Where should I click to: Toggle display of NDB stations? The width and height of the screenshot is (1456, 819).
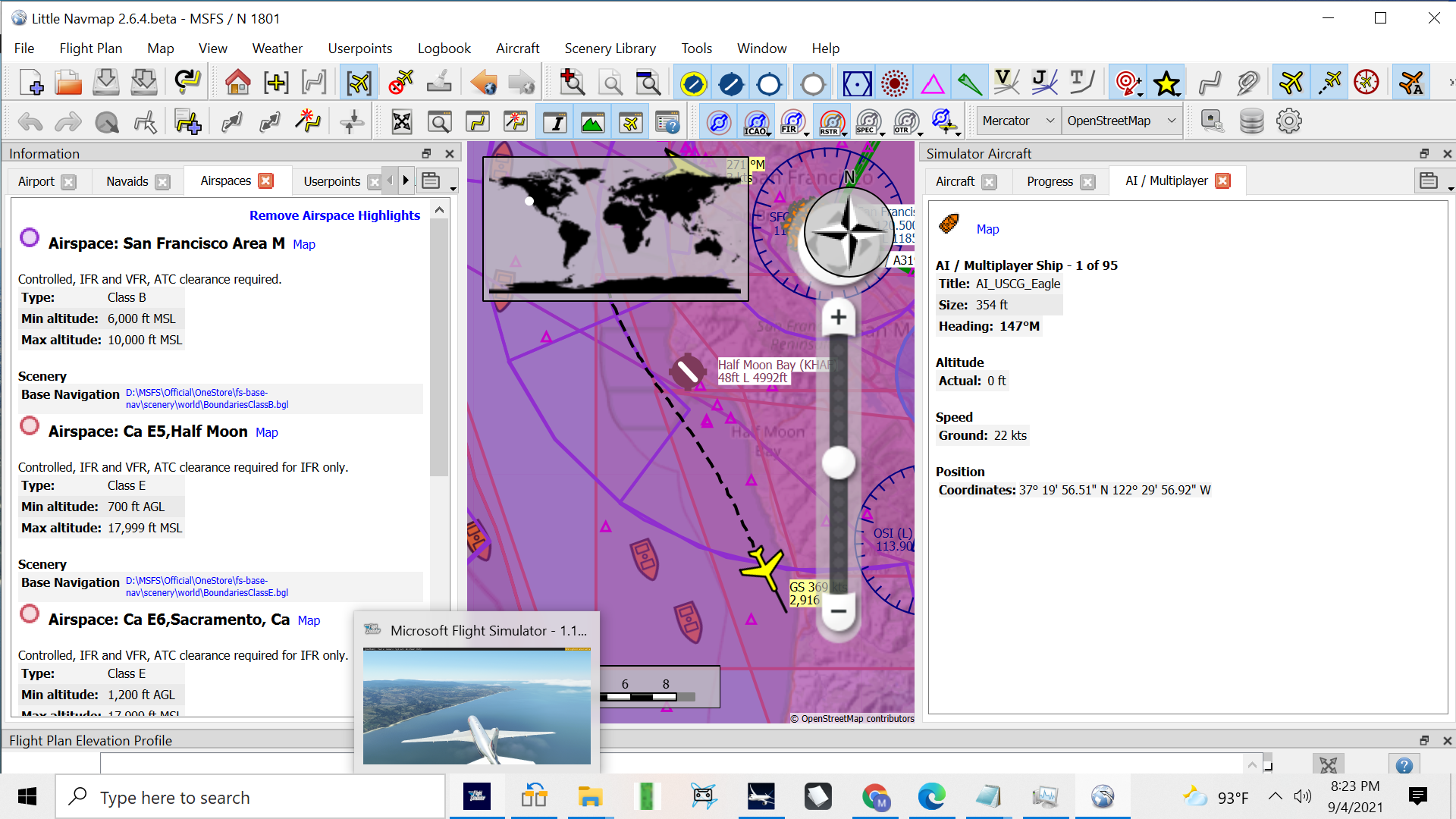click(895, 83)
